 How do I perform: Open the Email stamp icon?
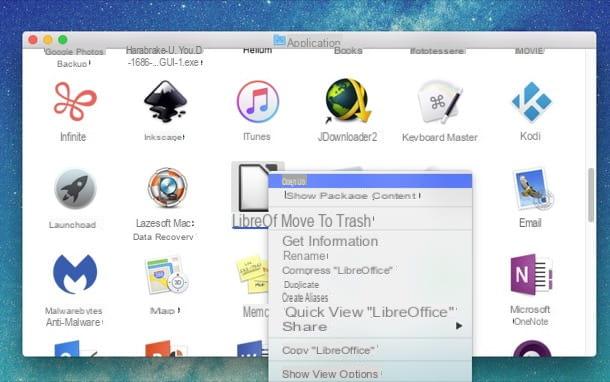[532, 188]
